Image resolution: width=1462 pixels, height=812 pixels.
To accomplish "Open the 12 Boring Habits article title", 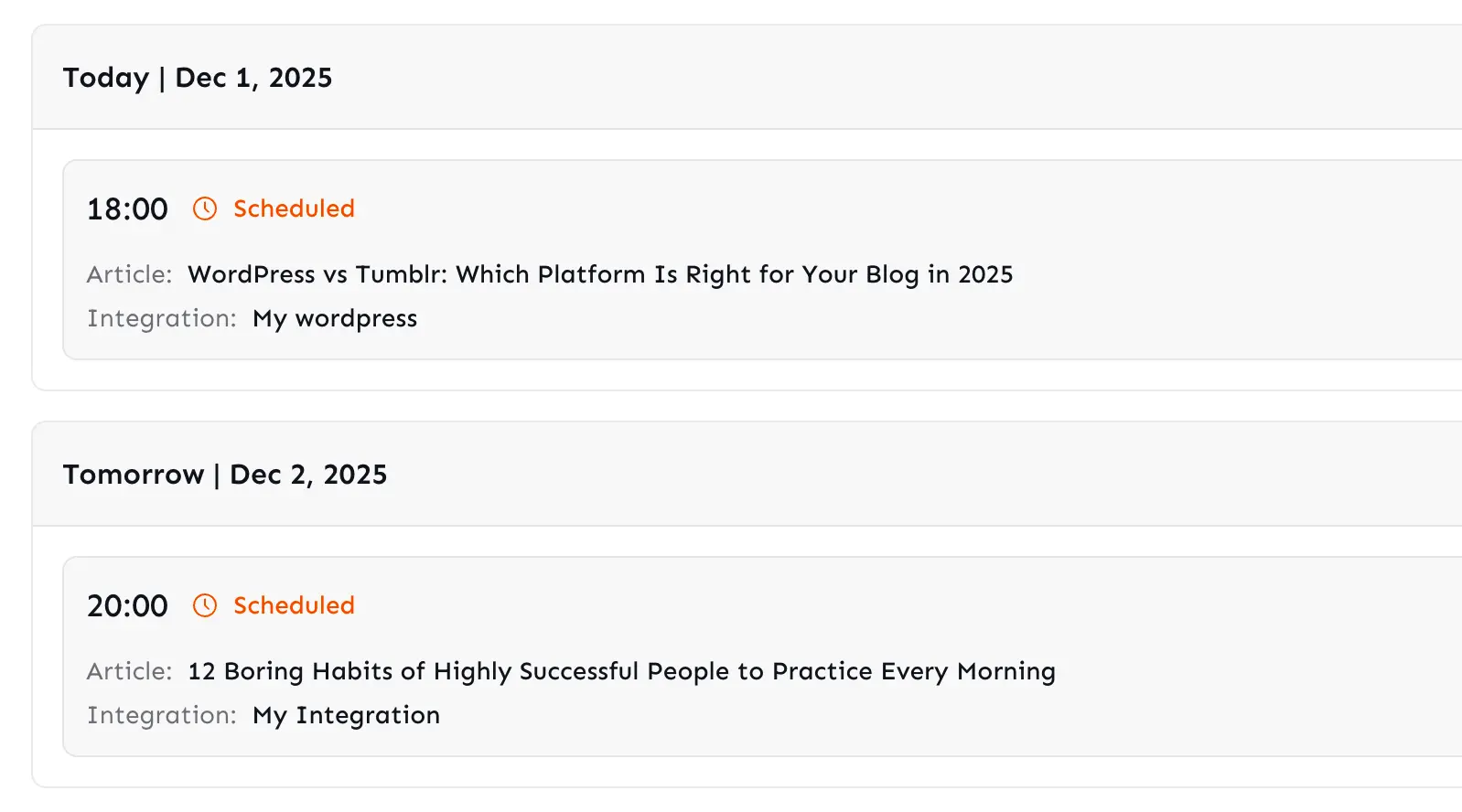I will [x=621, y=672].
